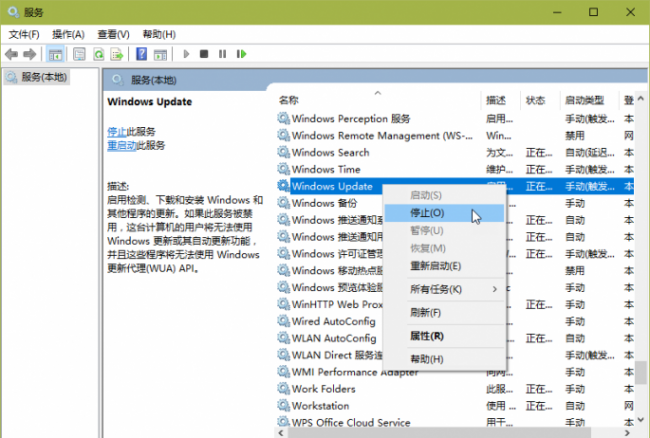Screen dimensions: 650x438
Task: Select the Windows 备份 service row
Action: click(x=455, y=203)
